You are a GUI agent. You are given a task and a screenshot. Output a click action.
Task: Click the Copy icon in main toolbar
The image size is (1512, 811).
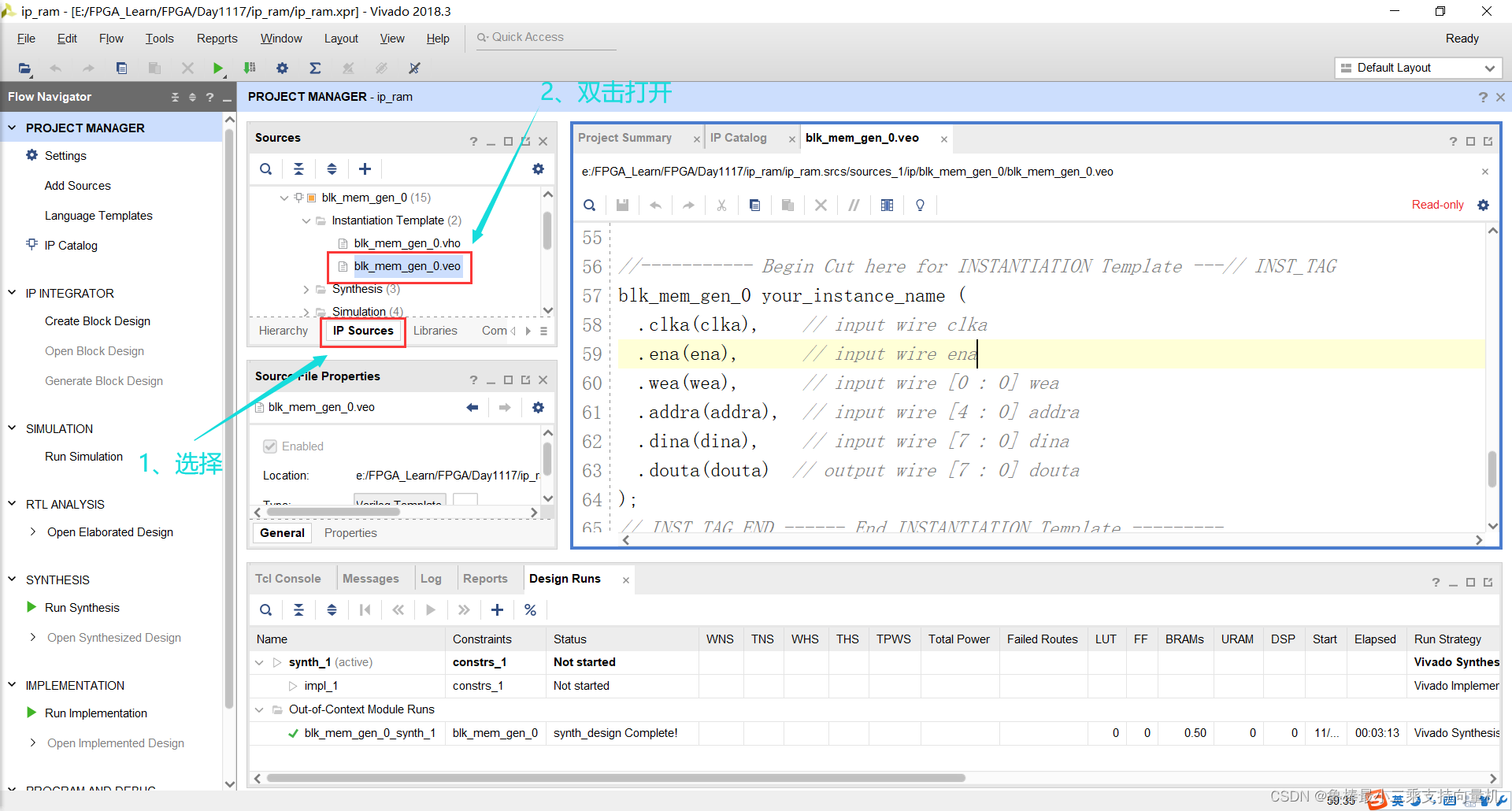[x=121, y=69]
